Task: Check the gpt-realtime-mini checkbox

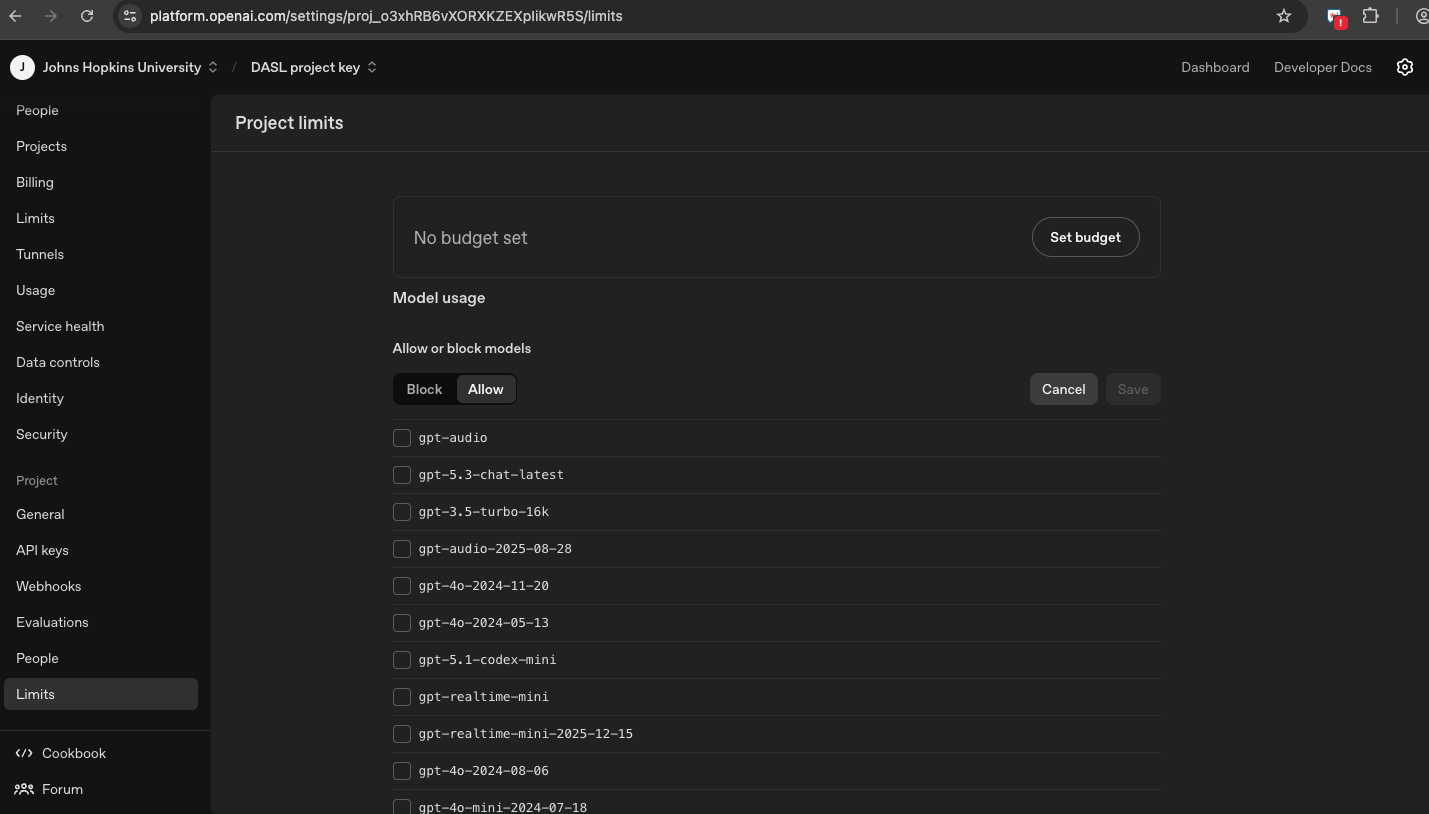Action: tap(402, 697)
